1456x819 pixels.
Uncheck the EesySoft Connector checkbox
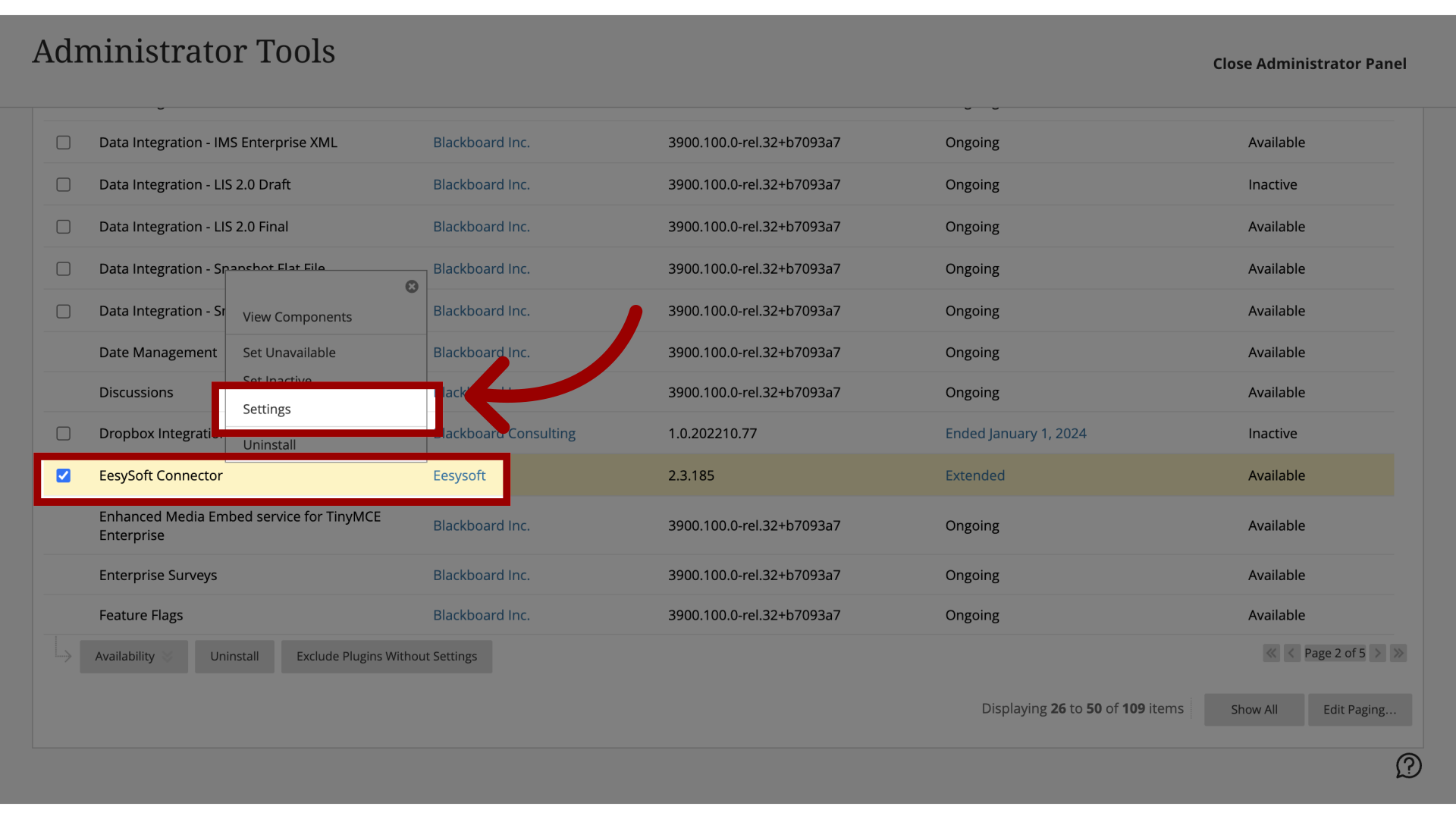pos(64,475)
